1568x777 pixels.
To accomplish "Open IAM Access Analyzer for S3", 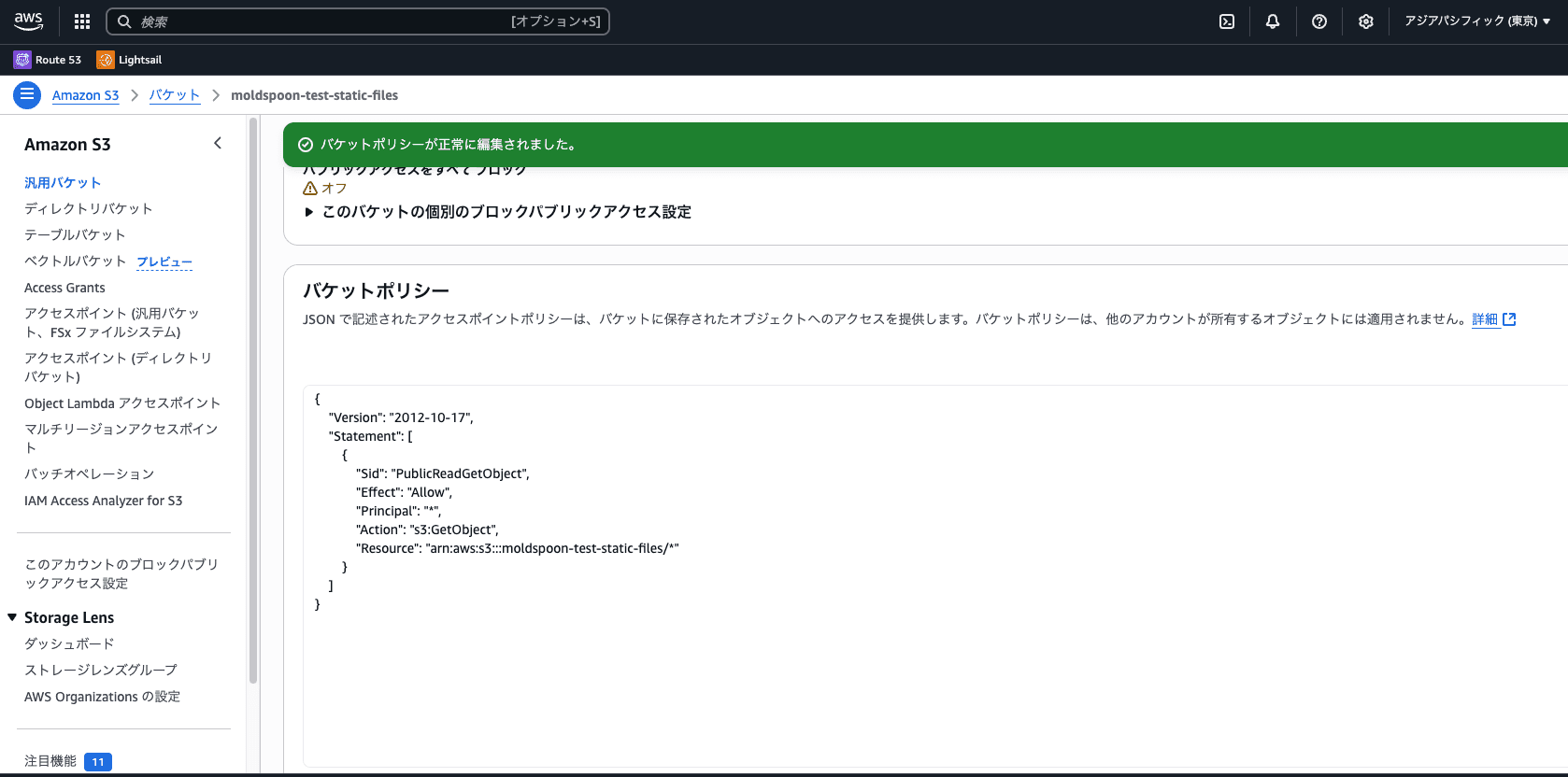I will coord(104,501).
